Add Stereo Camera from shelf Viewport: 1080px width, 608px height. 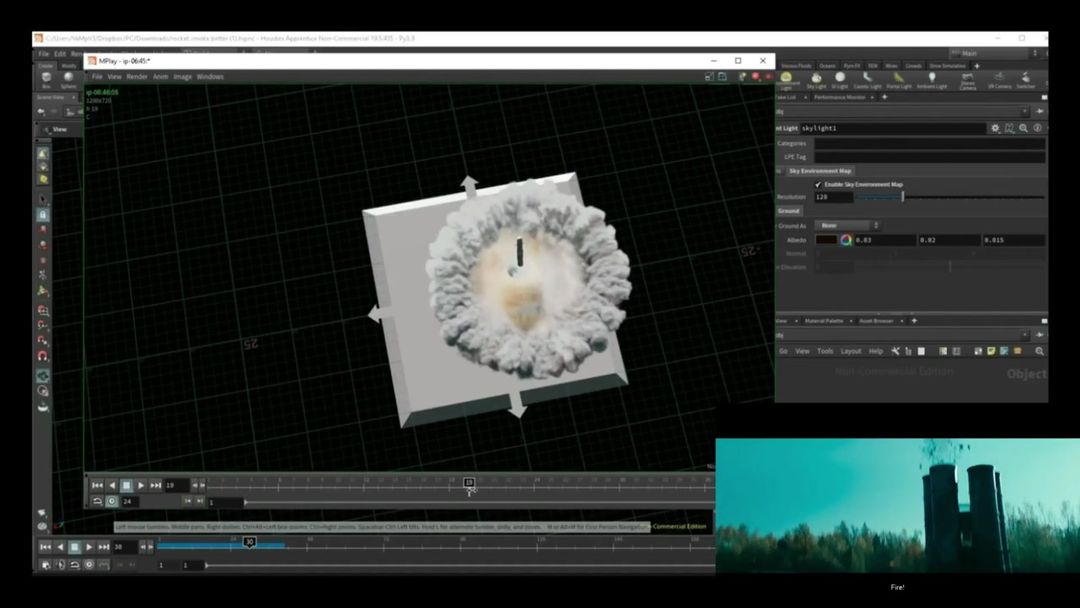click(x=968, y=81)
